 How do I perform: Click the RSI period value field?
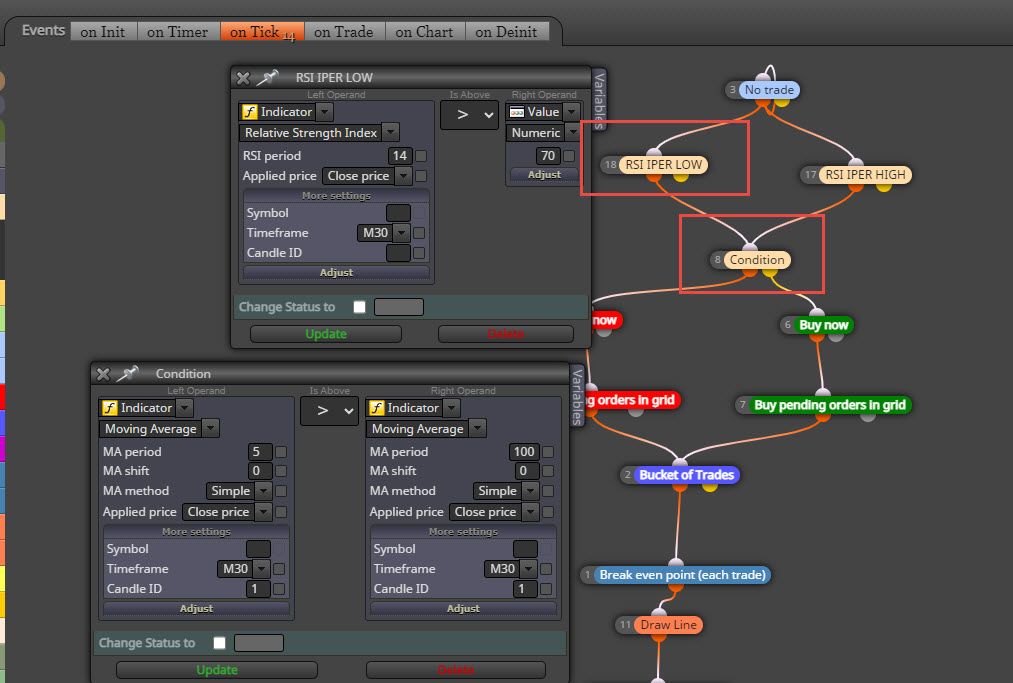[399, 156]
